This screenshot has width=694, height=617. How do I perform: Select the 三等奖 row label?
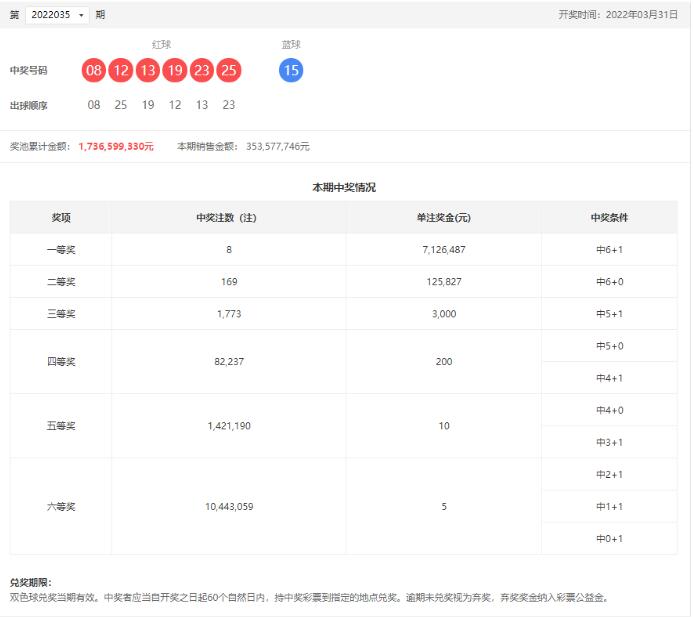(61, 314)
